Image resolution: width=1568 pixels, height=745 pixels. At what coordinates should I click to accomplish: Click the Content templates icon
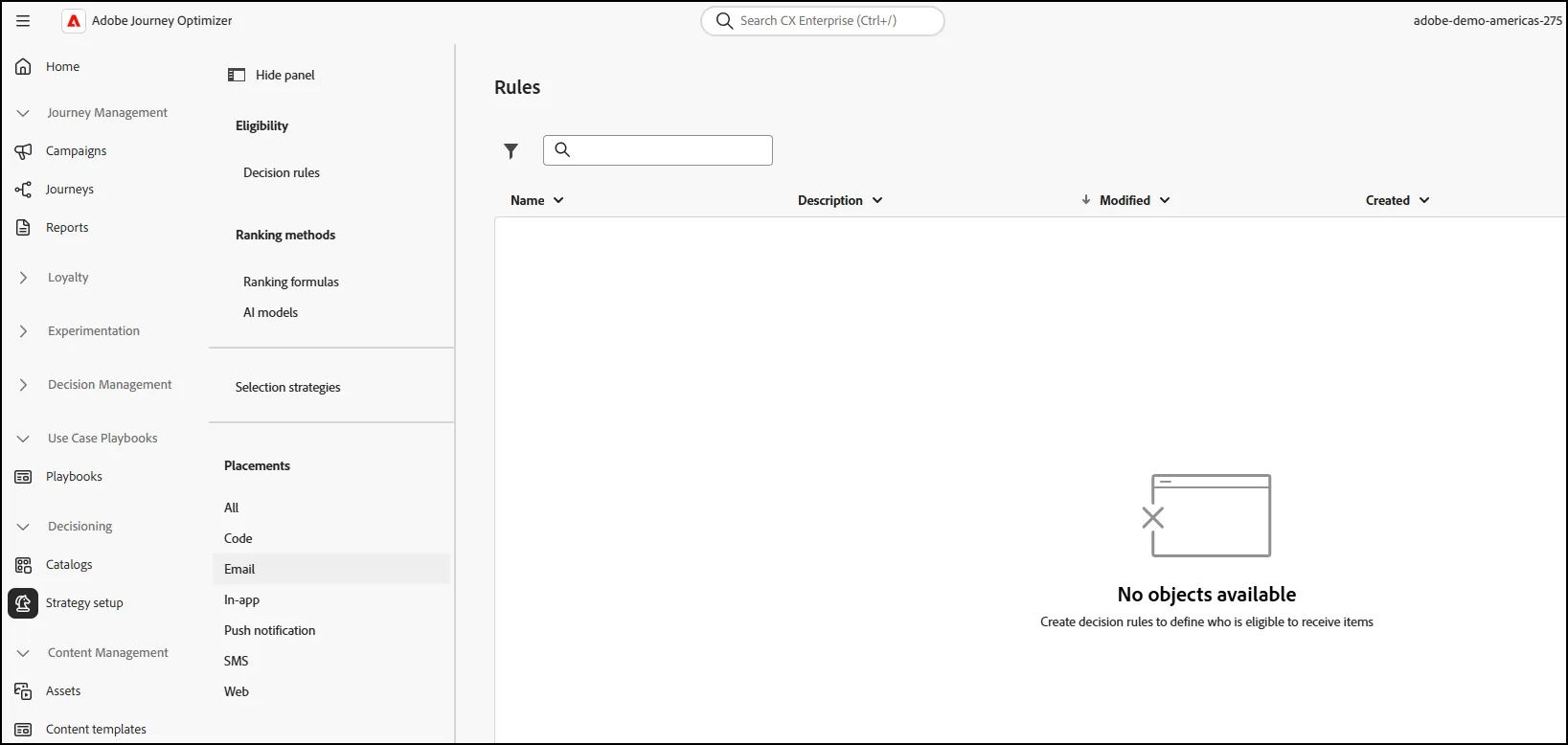click(x=23, y=729)
